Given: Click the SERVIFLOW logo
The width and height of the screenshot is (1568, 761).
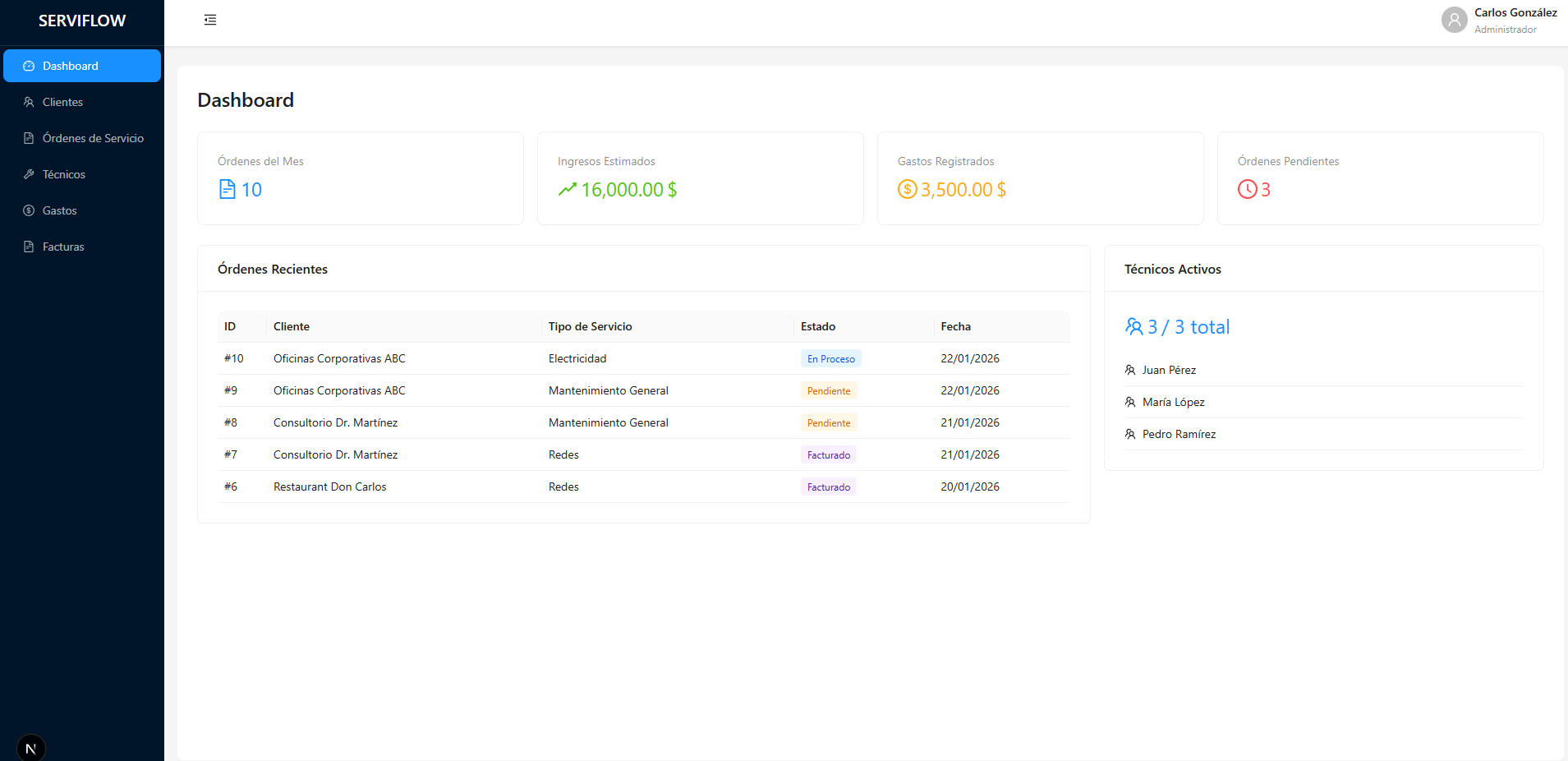Looking at the screenshot, I should coord(82,20).
